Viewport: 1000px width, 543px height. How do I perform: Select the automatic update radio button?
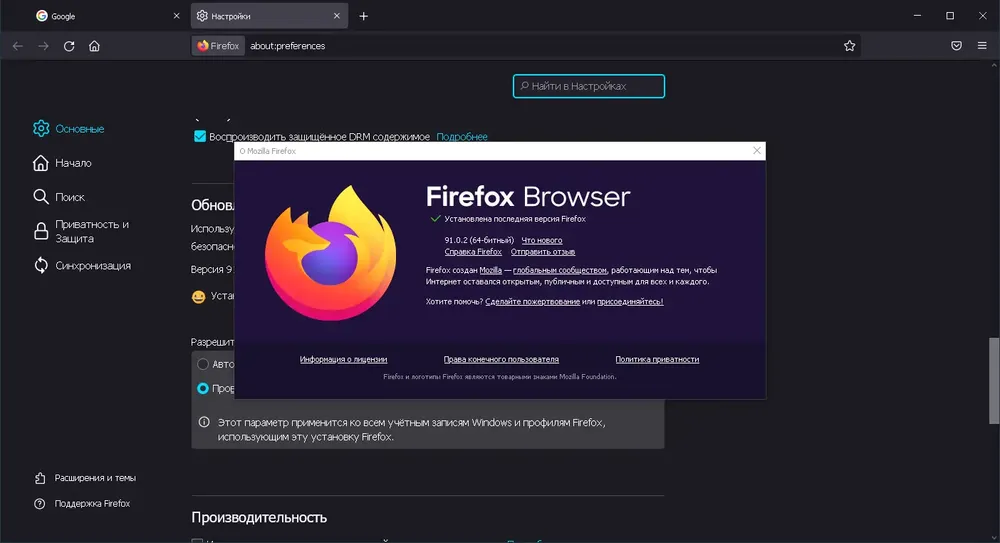pos(203,364)
